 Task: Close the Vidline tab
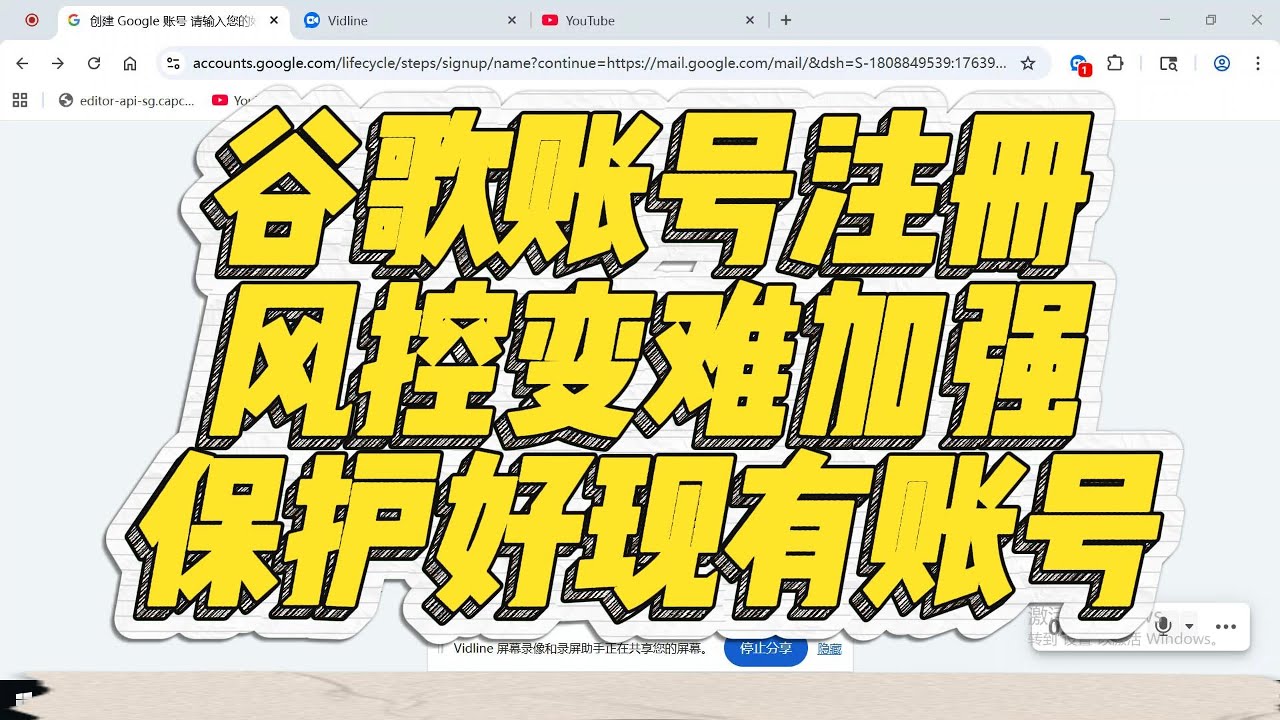(512, 20)
